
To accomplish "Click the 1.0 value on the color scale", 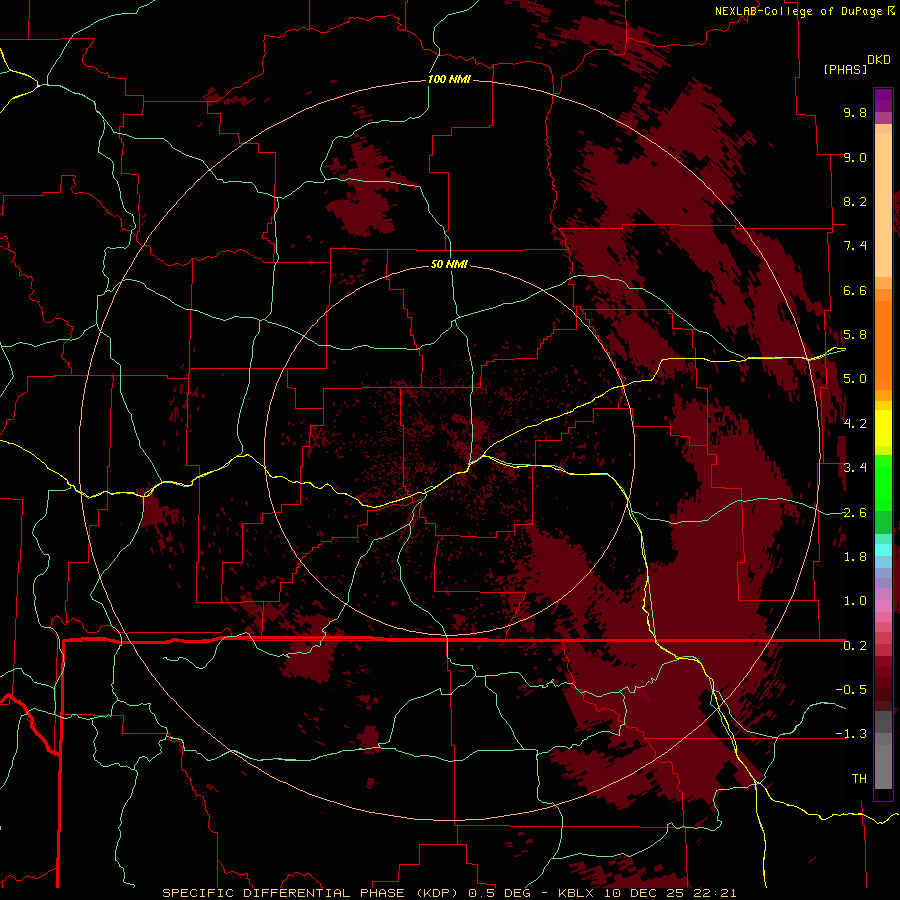I will (x=855, y=601).
